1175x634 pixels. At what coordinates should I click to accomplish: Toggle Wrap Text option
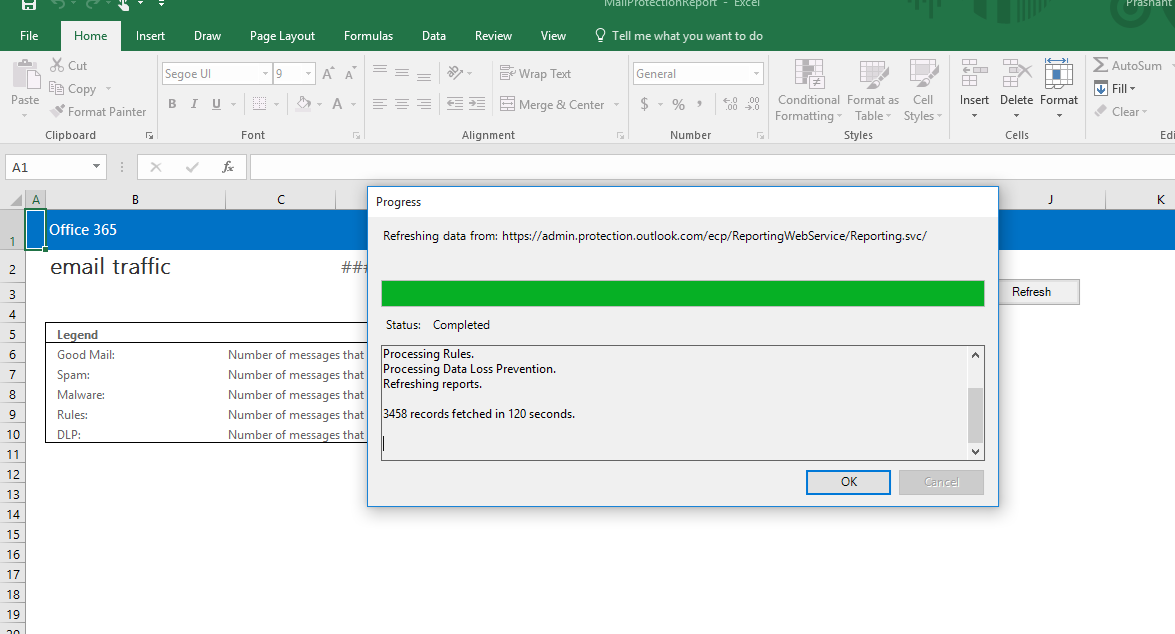tap(535, 74)
